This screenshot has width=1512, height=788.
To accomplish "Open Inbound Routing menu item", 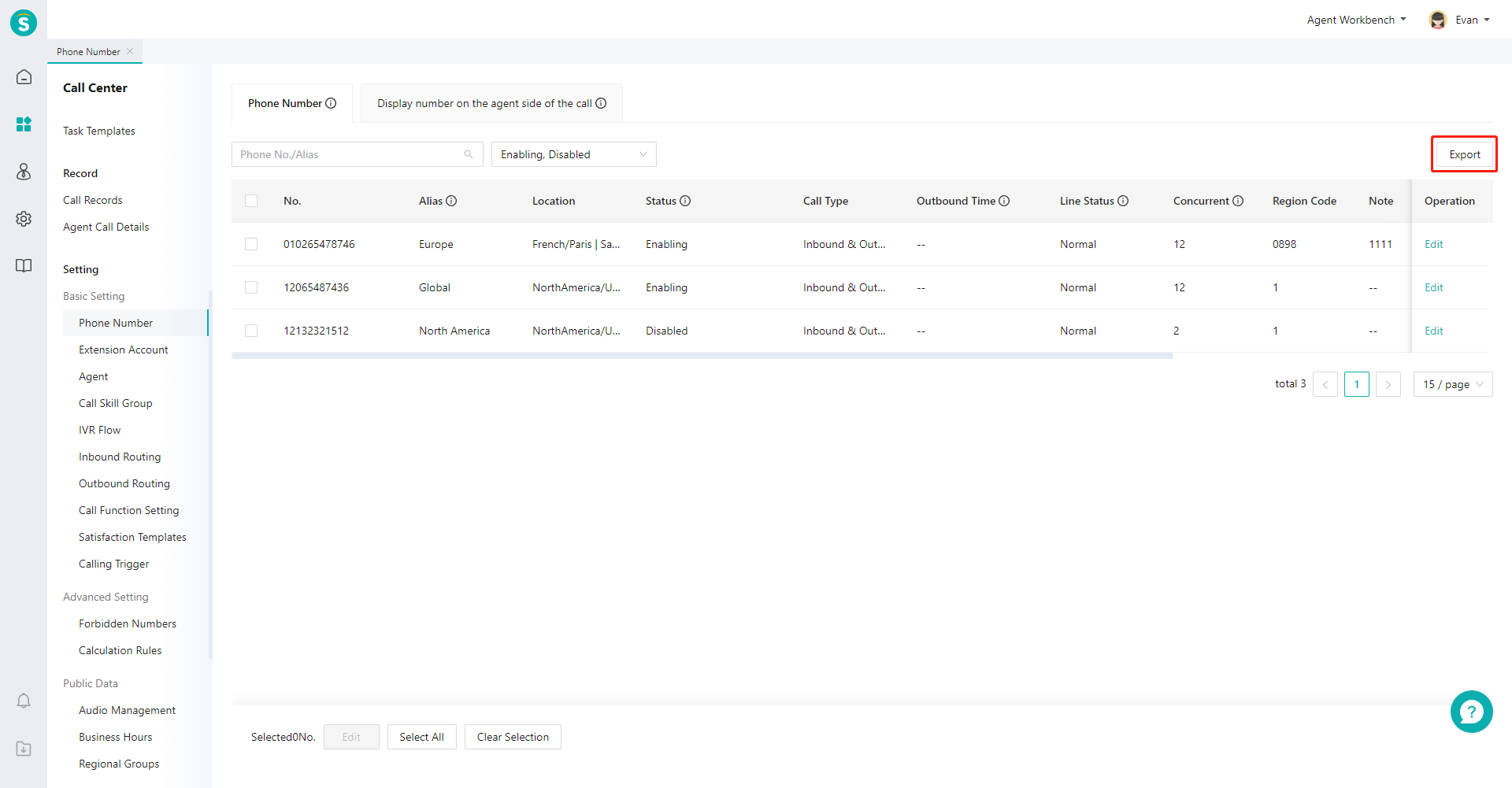I will (x=120, y=457).
